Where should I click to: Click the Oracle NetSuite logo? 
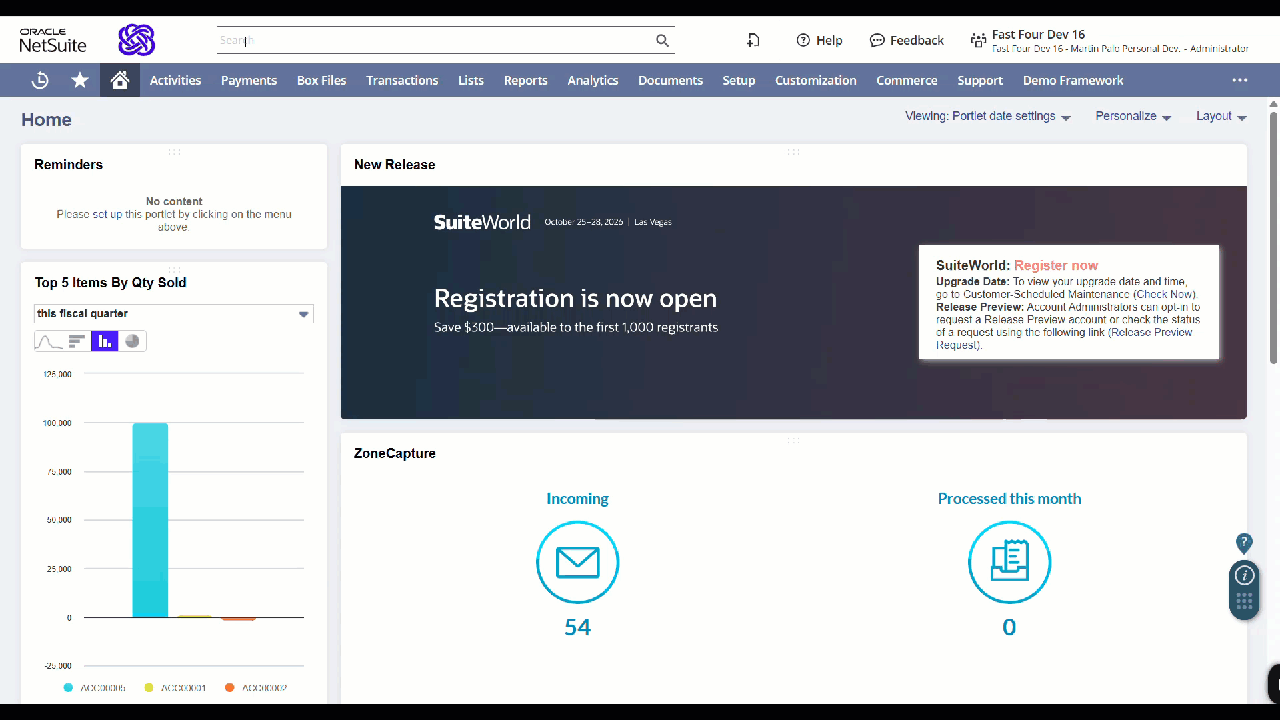coord(53,40)
